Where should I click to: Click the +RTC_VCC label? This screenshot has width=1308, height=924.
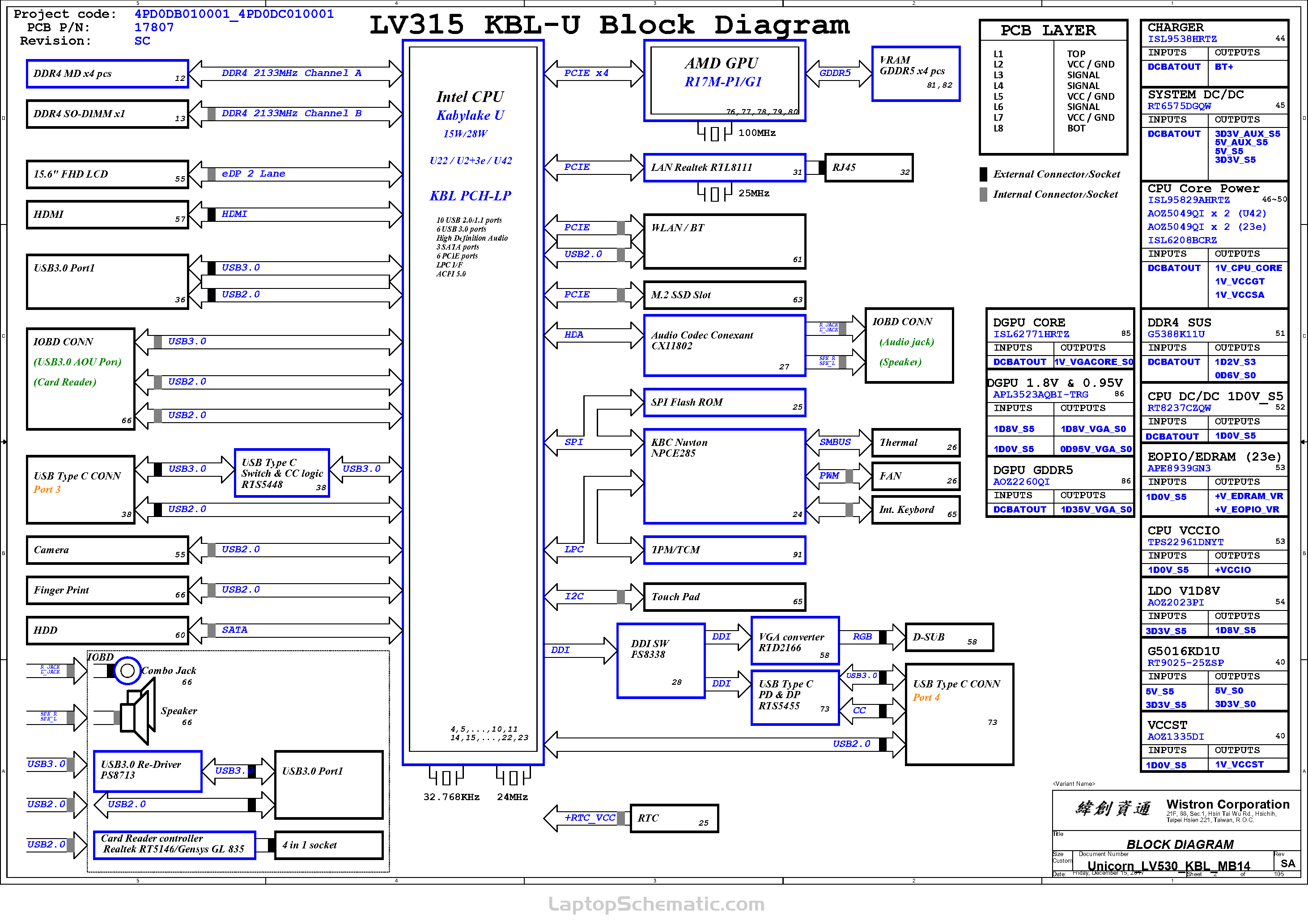(x=590, y=818)
